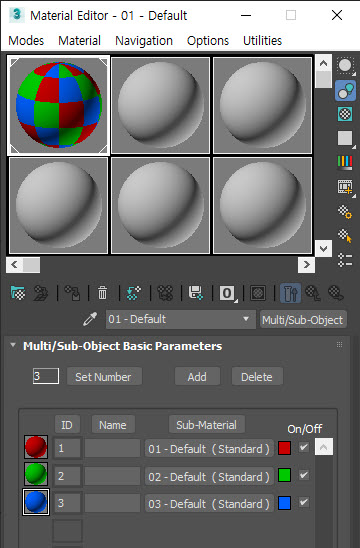This screenshot has height=548, width=360.
Task: Open the 01 - Default material name dropdown
Action: pyautogui.click(x=181, y=319)
